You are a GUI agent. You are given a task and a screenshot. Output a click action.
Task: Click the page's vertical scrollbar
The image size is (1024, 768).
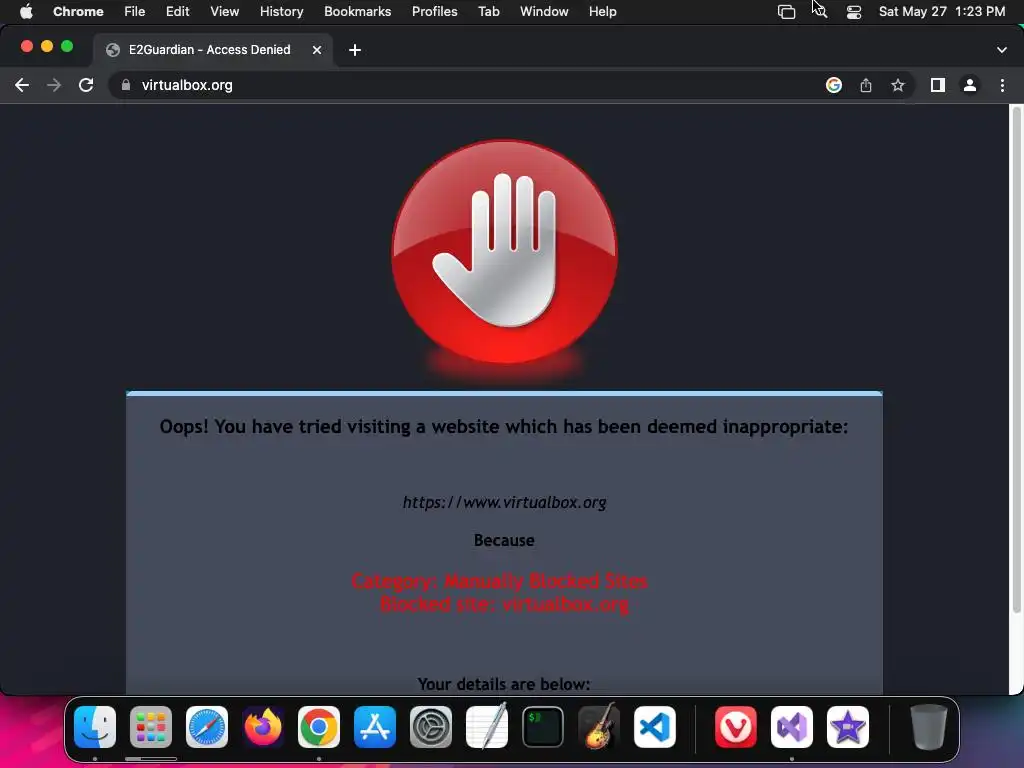pyautogui.click(x=1016, y=359)
